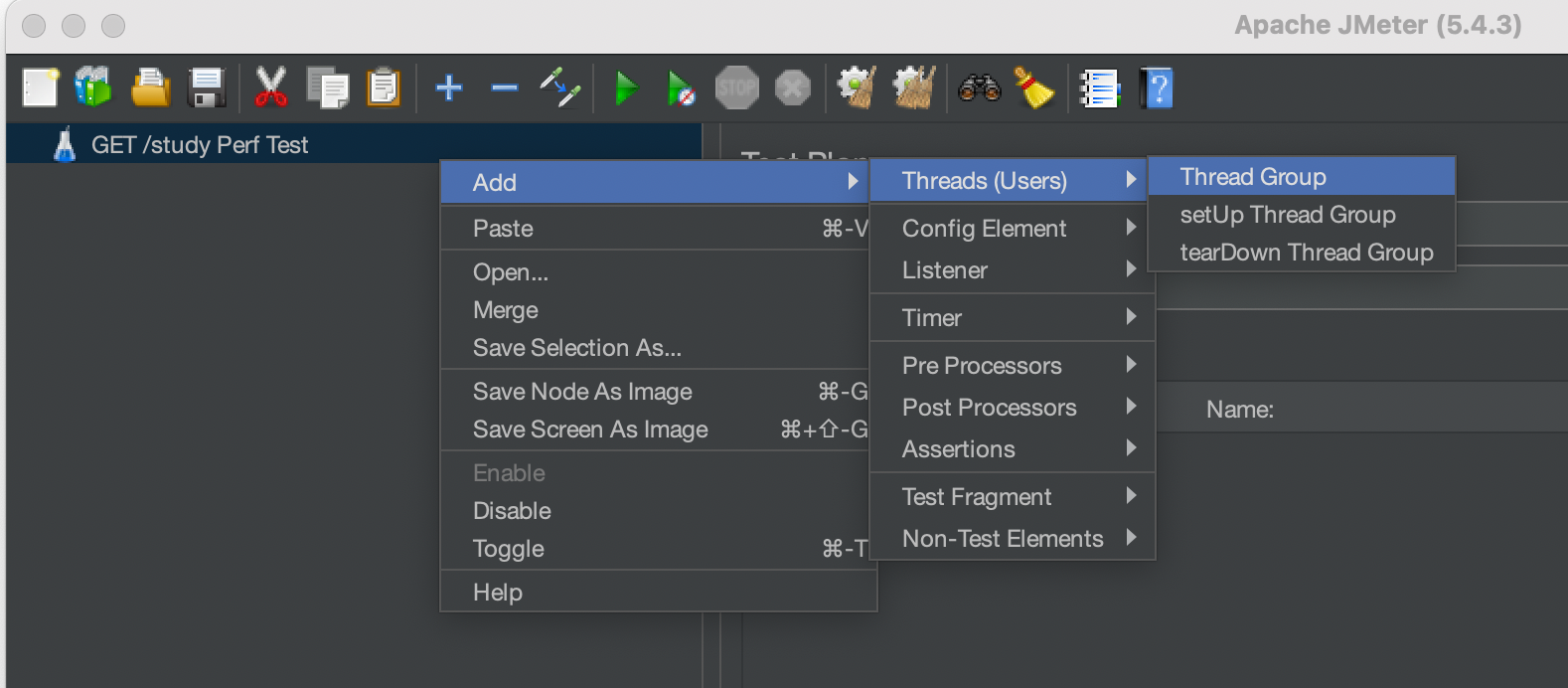Expand the Timer submenu

(1013, 318)
